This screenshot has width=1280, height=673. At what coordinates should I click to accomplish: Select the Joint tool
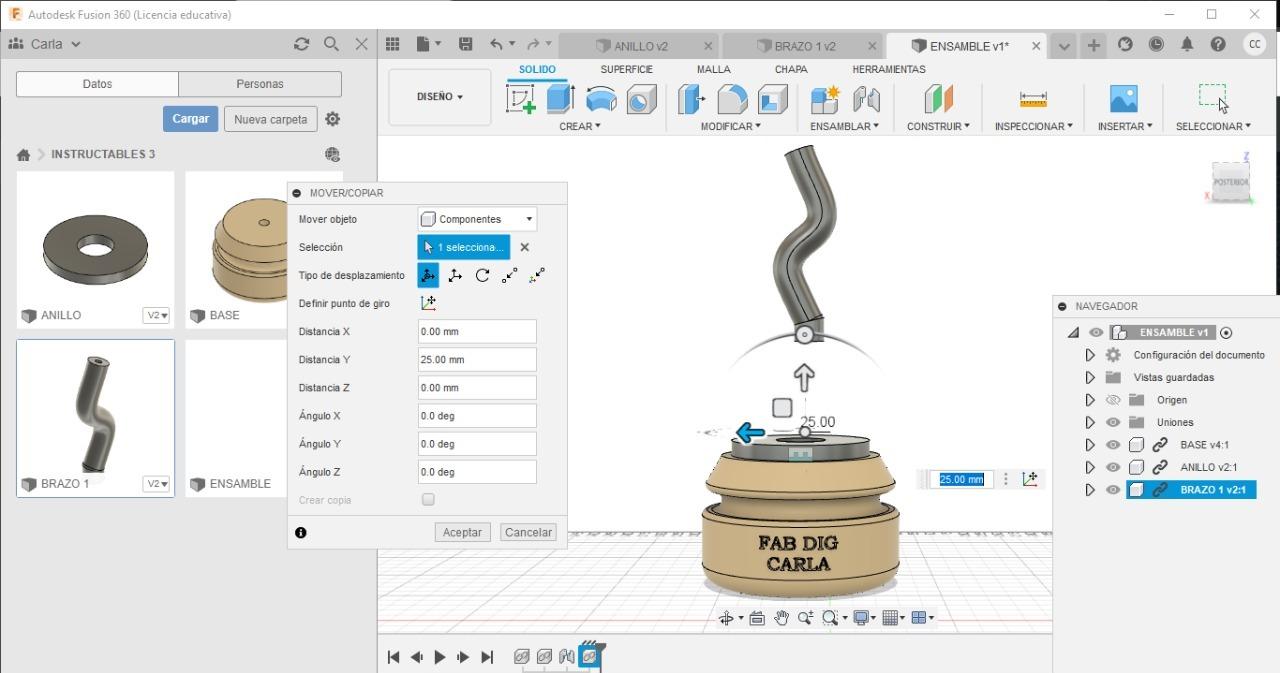(x=866, y=99)
